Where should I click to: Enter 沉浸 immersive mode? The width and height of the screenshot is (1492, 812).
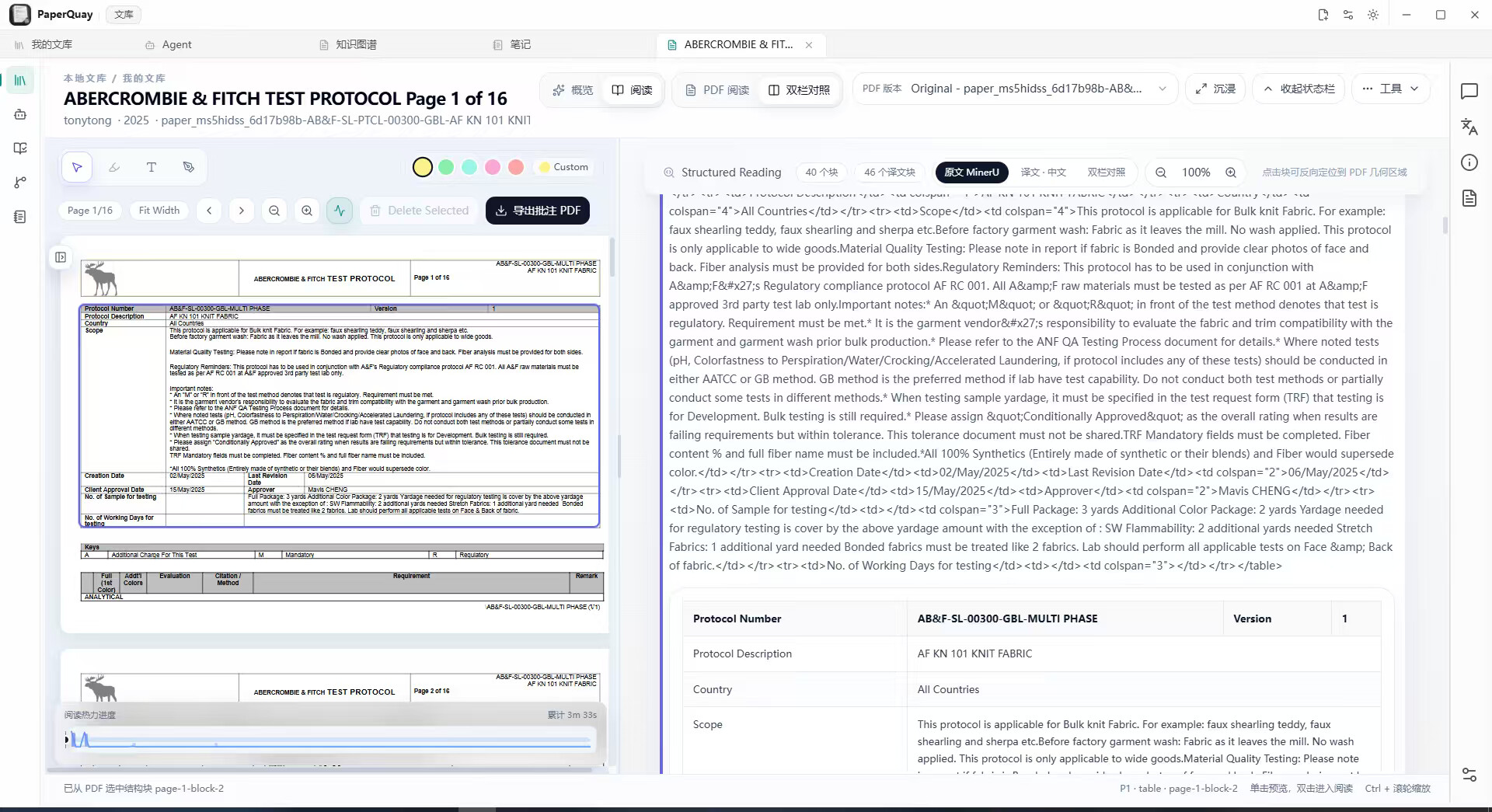pyautogui.click(x=1216, y=89)
